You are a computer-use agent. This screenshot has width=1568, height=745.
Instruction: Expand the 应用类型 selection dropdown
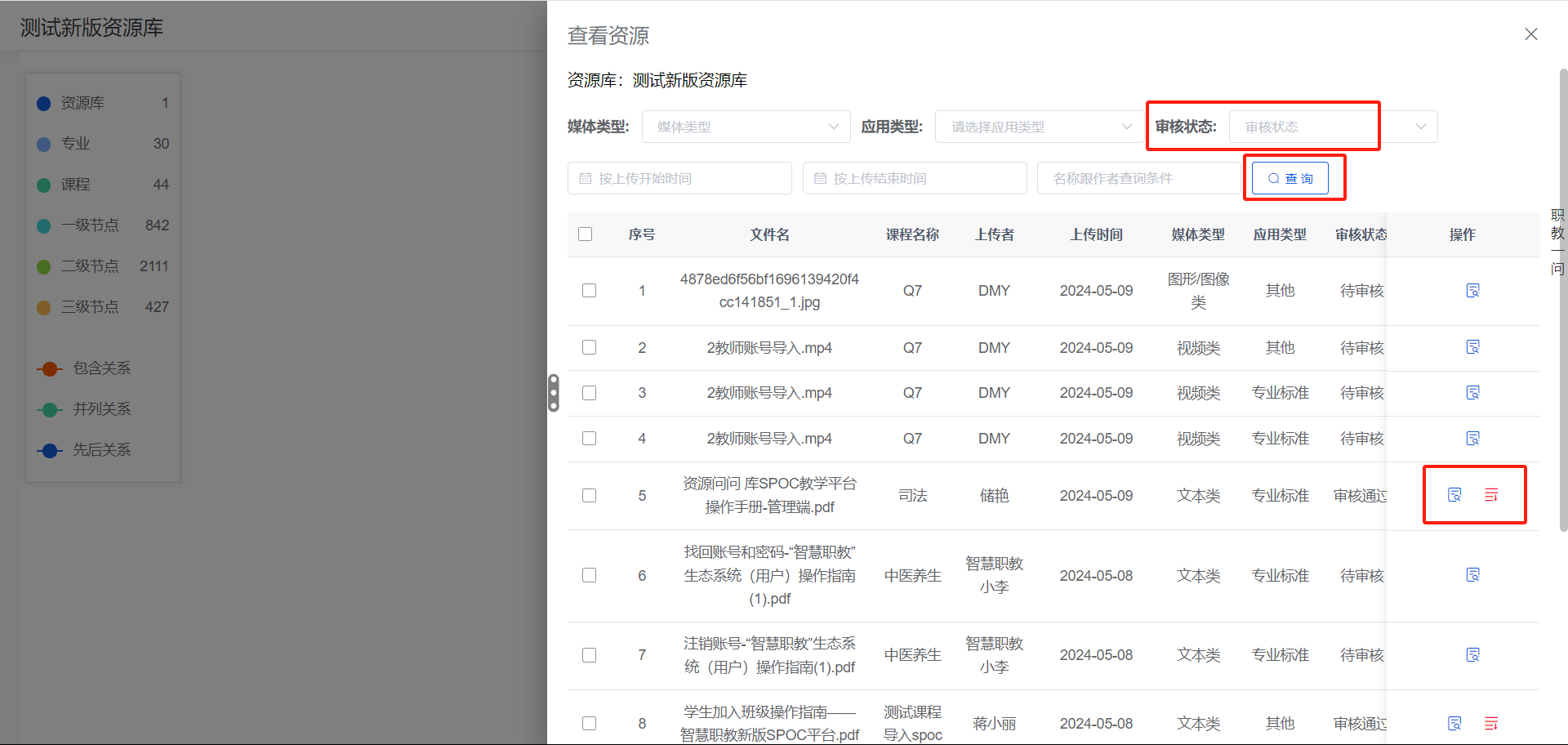(1037, 126)
